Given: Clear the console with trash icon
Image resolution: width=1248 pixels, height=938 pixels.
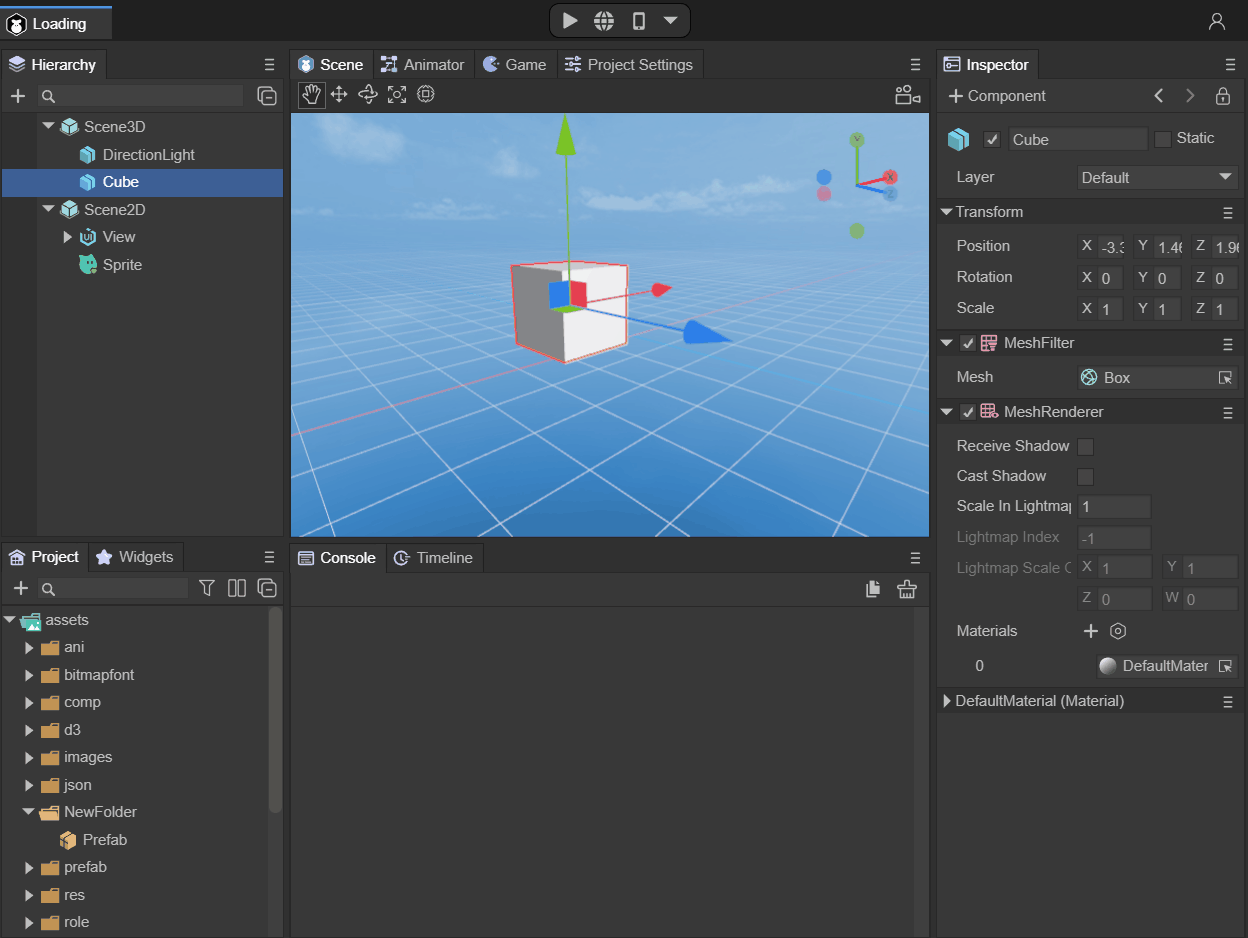Looking at the screenshot, I should coord(907,589).
